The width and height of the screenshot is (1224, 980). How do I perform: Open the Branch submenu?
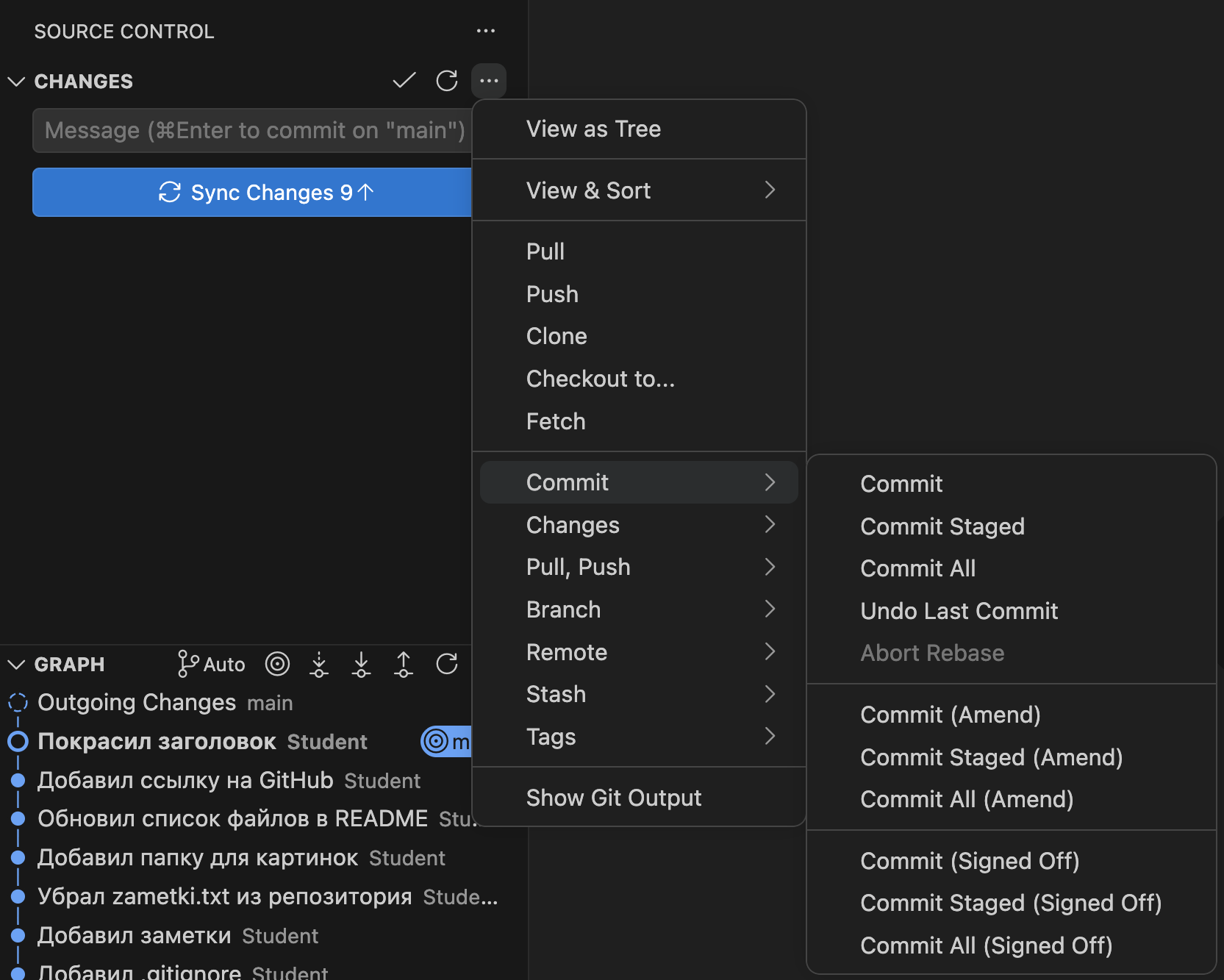point(639,609)
